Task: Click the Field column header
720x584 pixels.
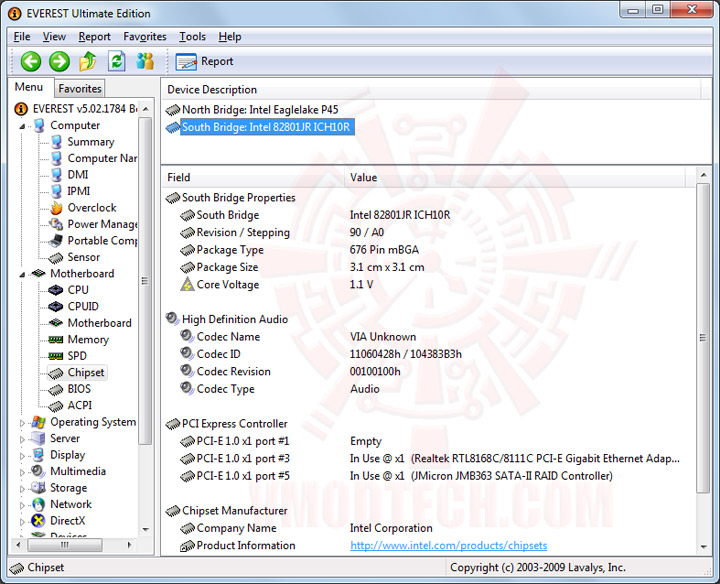Action: (x=253, y=177)
